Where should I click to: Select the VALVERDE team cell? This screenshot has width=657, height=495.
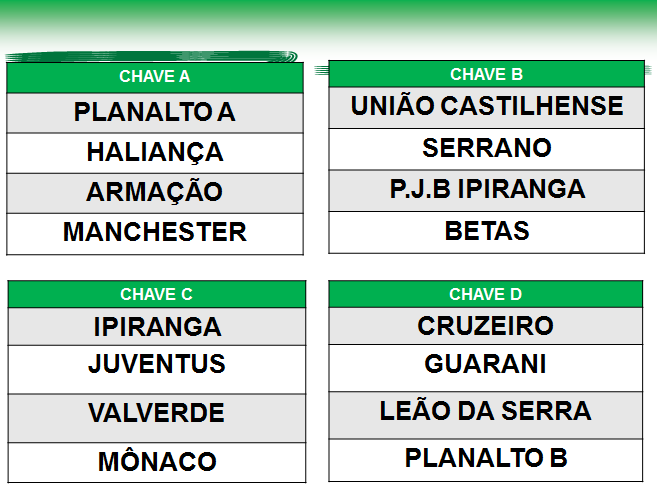(156, 414)
